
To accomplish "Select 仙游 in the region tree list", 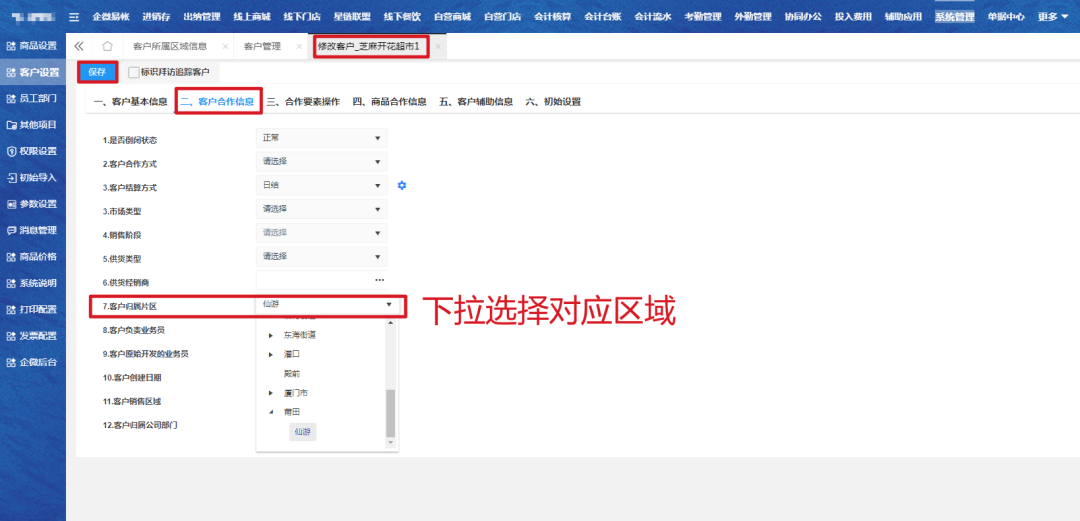I will pos(302,432).
